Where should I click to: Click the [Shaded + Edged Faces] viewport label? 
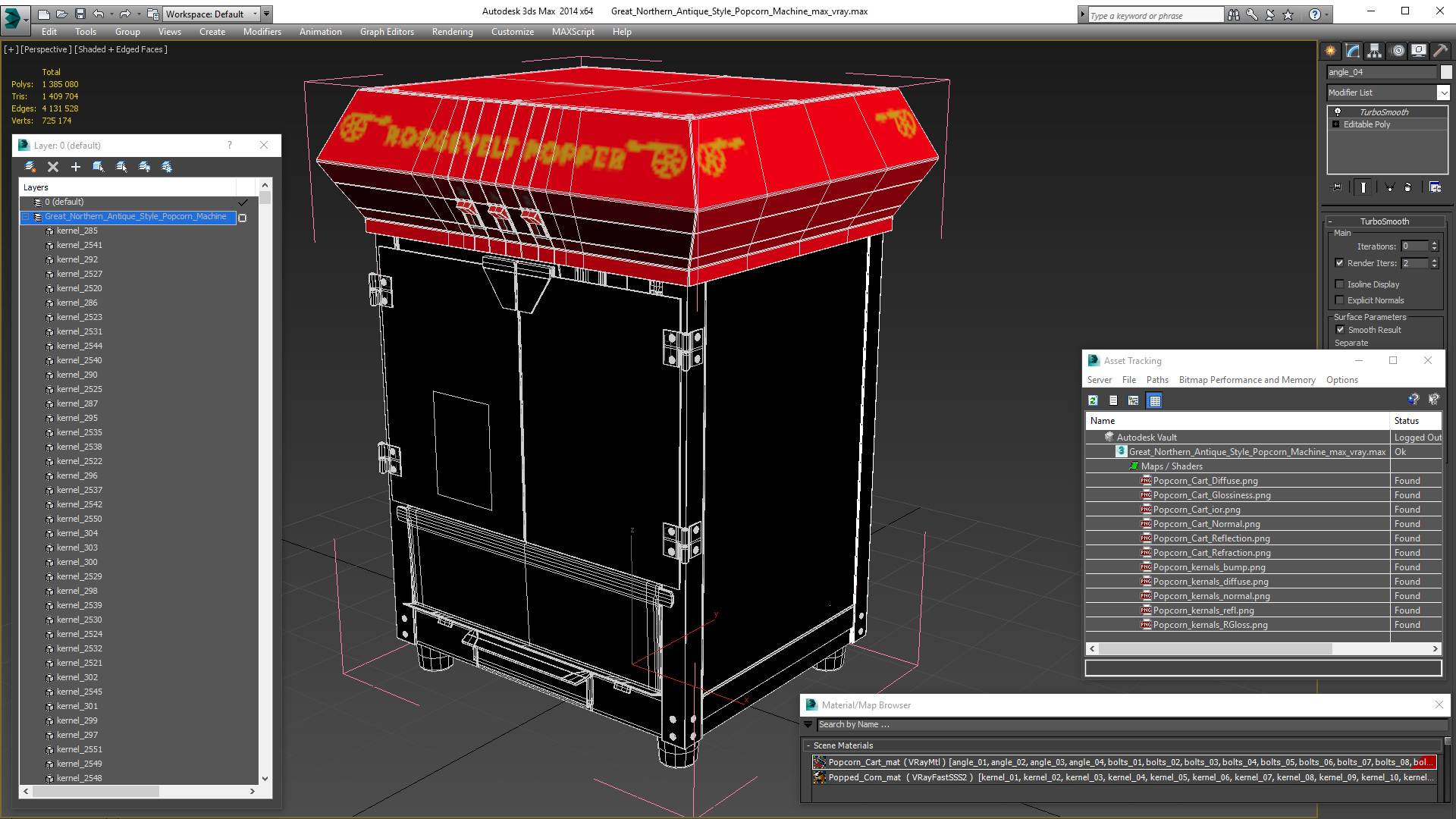click(121, 49)
